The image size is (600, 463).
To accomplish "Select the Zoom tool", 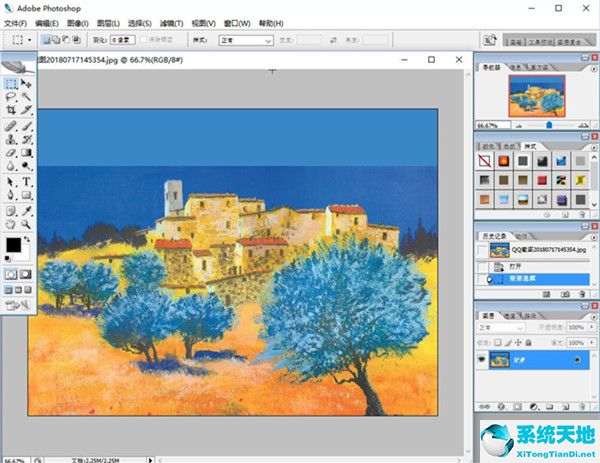I will (x=26, y=224).
